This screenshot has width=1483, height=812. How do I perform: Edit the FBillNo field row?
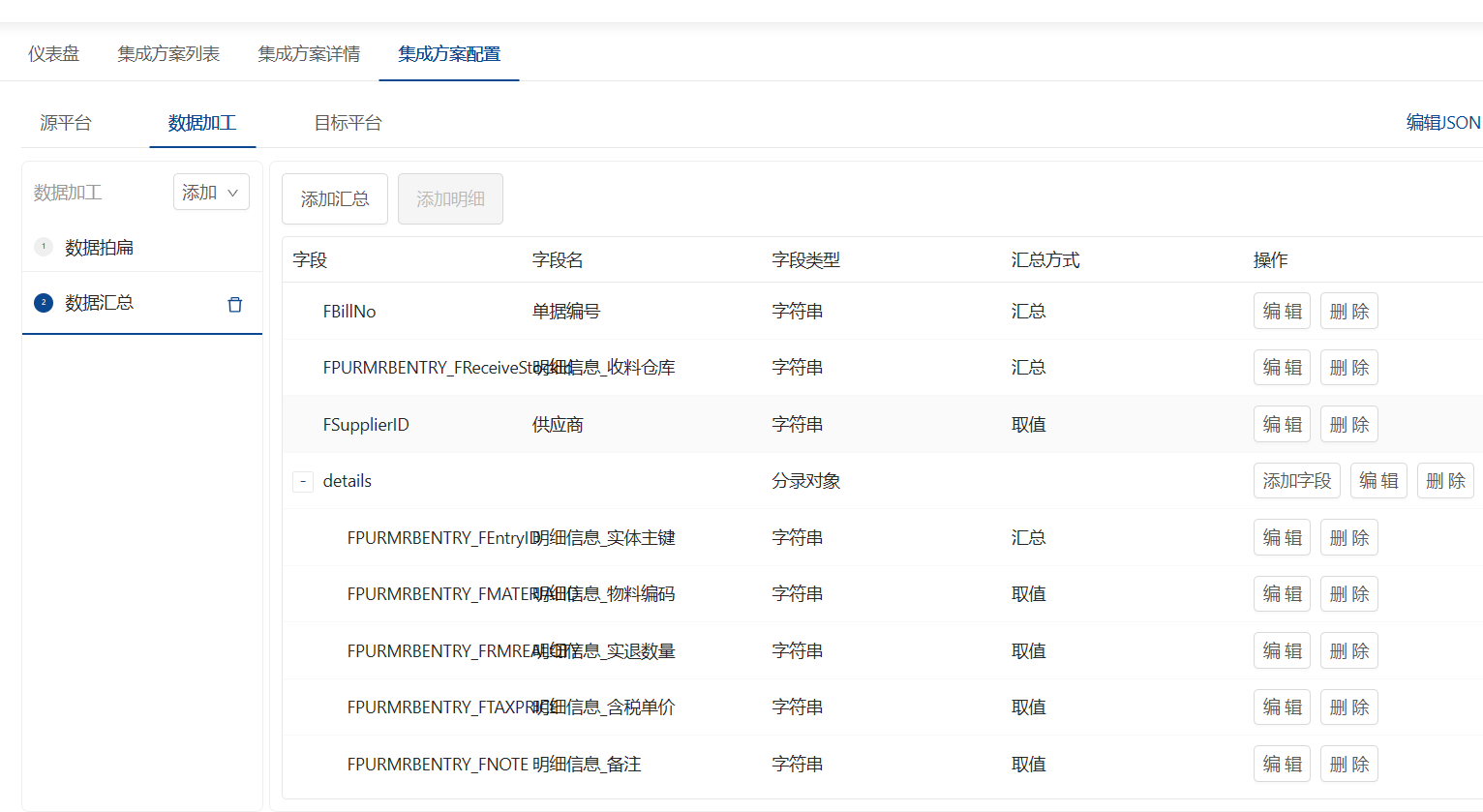(1282, 312)
